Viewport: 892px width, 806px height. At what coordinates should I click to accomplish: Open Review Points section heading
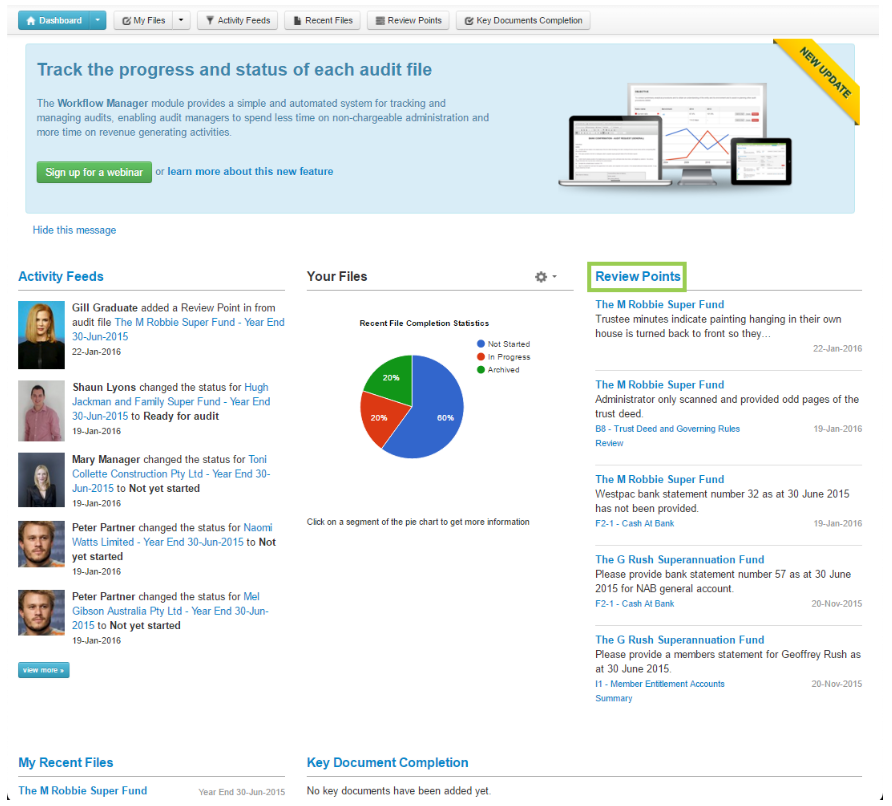click(x=637, y=277)
